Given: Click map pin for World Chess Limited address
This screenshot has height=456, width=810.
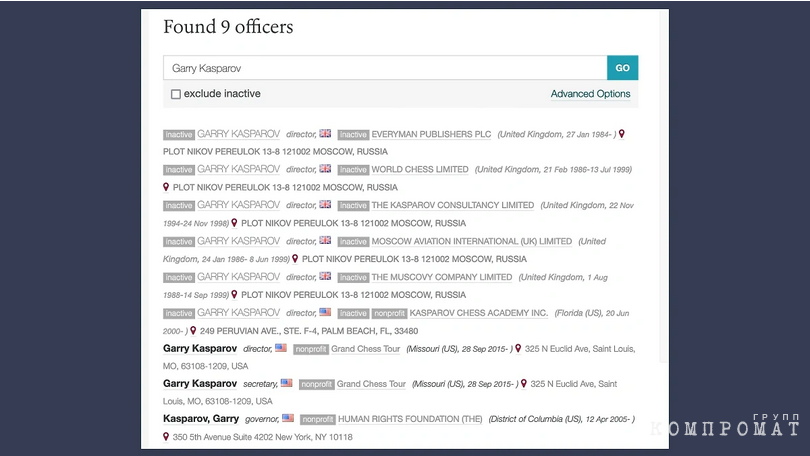Looking at the screenshot, I should (166, 187).
